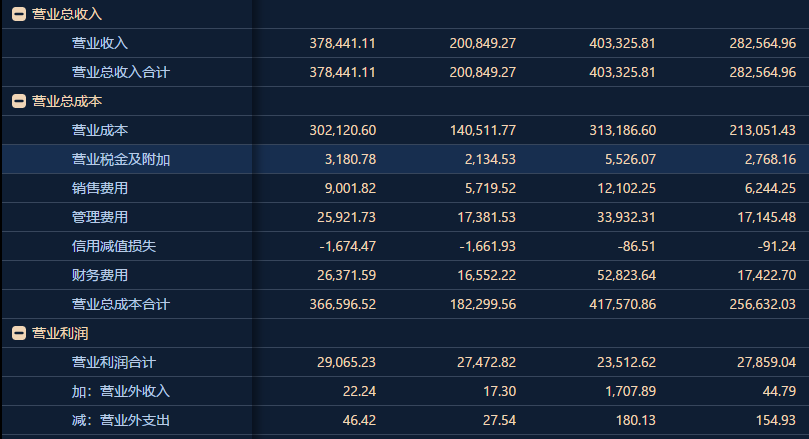
Task: Select the 营业成本 row label
Action: [100, 130]
